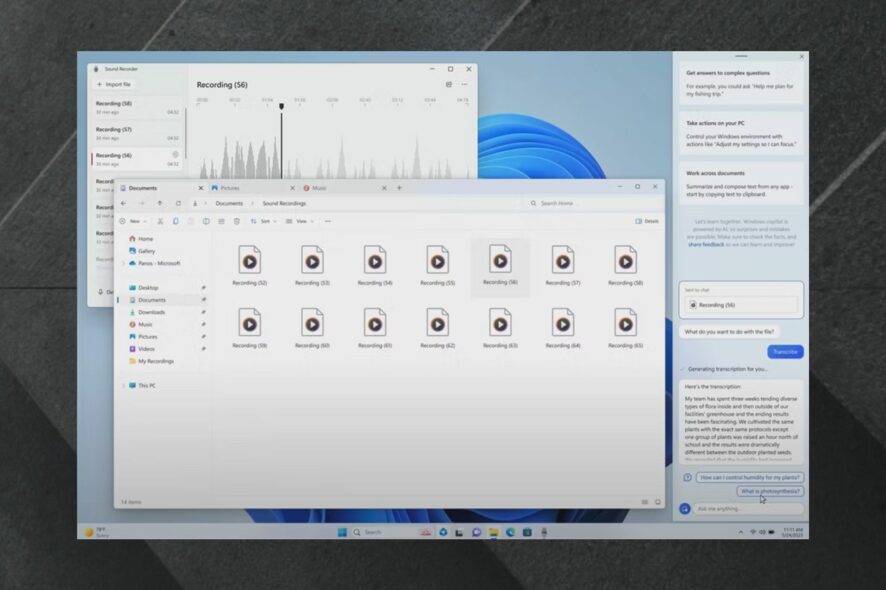
Task: Switch to the Music tab
Action: tap(319, 188)
